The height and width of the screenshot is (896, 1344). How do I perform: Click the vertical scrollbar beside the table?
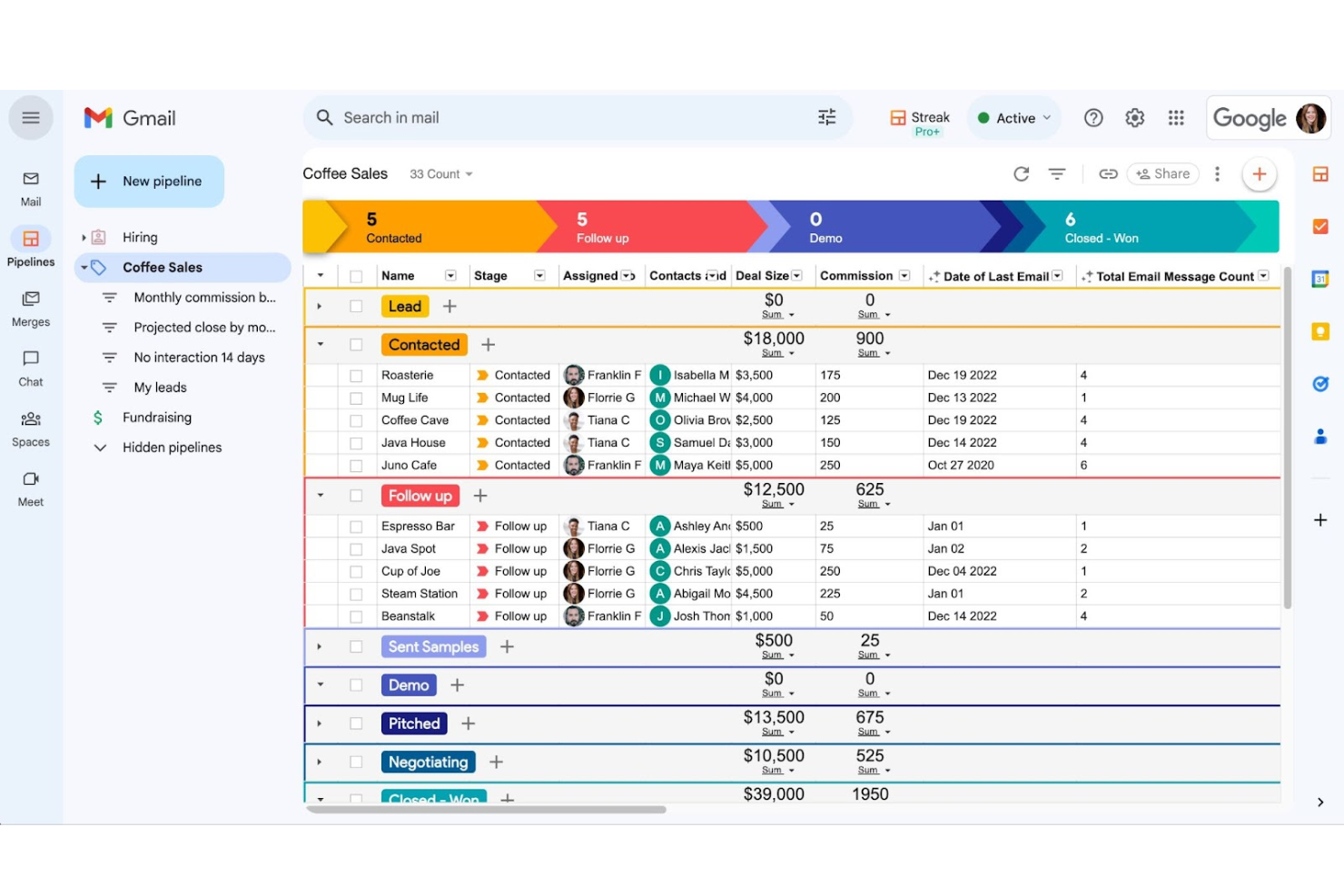[x=1287, y=438]
